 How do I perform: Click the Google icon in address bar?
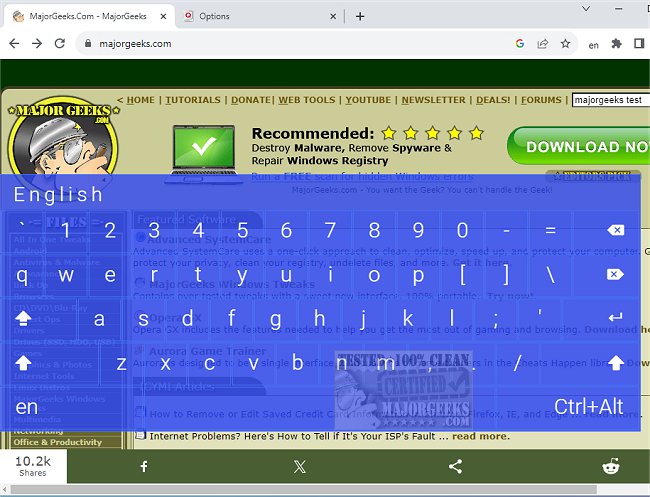click(x=520, y=43)
